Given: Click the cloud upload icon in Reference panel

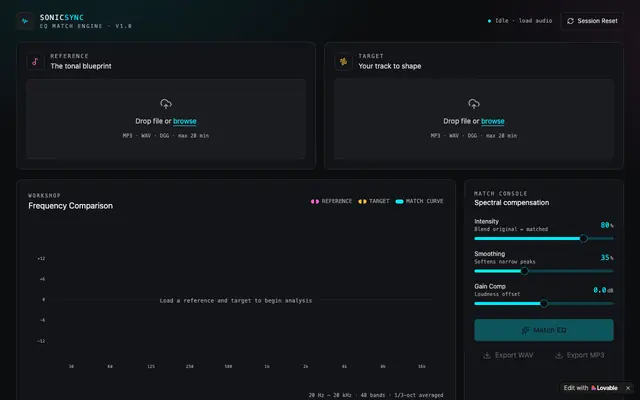Looking at the screenshot, I should [x=166, y=104].
